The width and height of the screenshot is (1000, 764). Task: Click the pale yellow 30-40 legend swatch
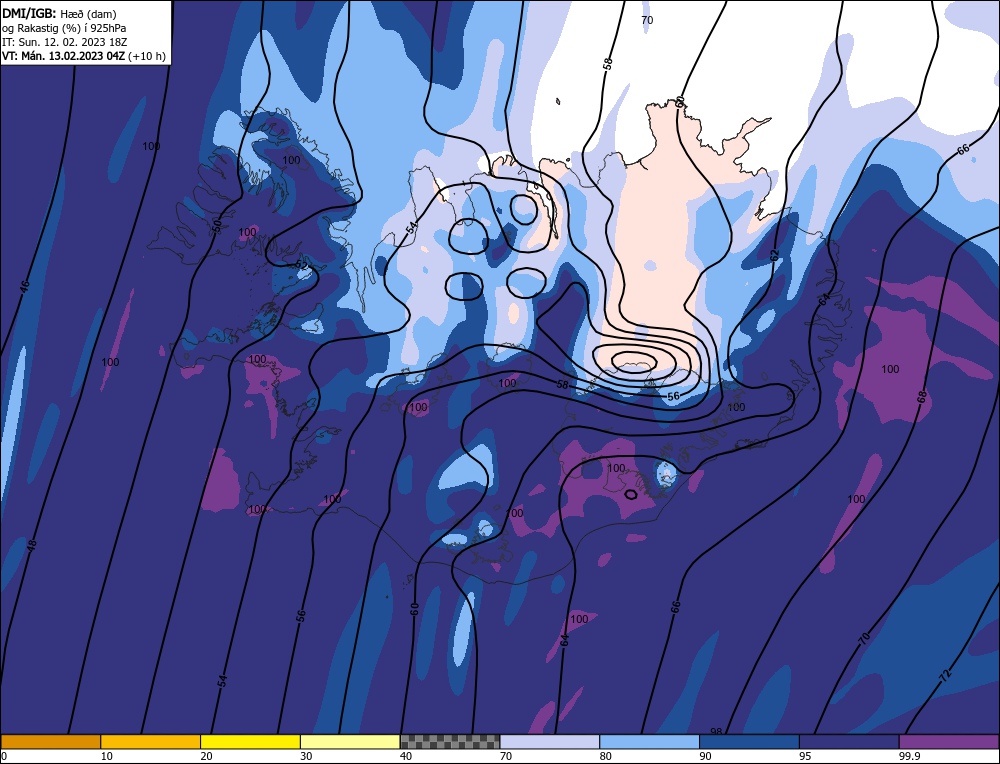350,741
